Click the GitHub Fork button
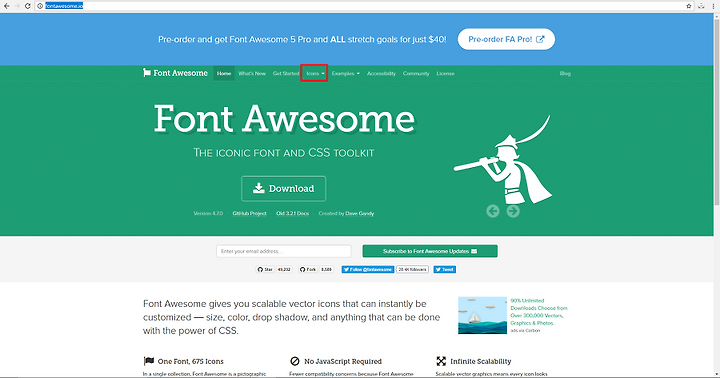This screenshot has width=720, height=378. [308, 270]
